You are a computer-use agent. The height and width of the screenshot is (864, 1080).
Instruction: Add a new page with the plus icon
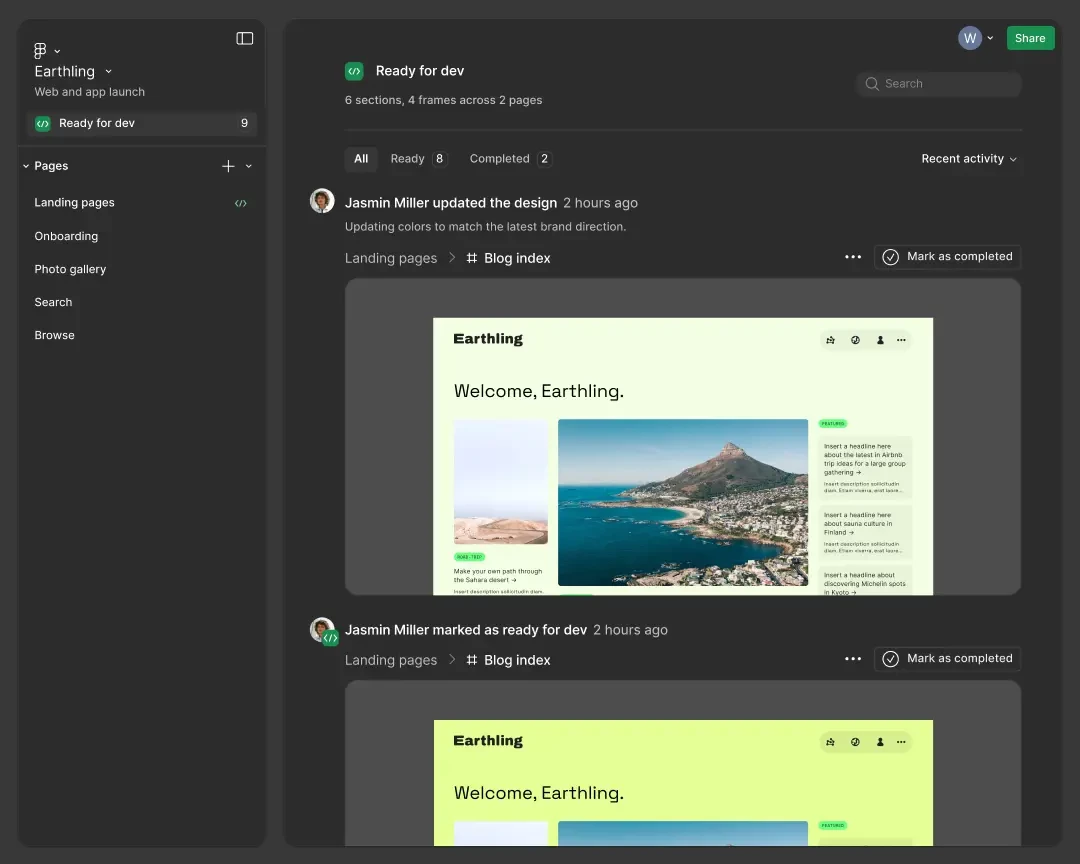tap(227, 166)
